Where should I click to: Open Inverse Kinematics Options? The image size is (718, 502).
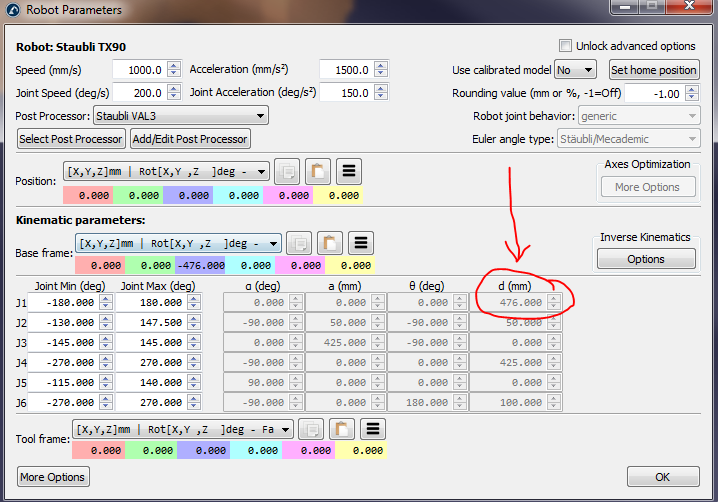[x=645, y=259]
